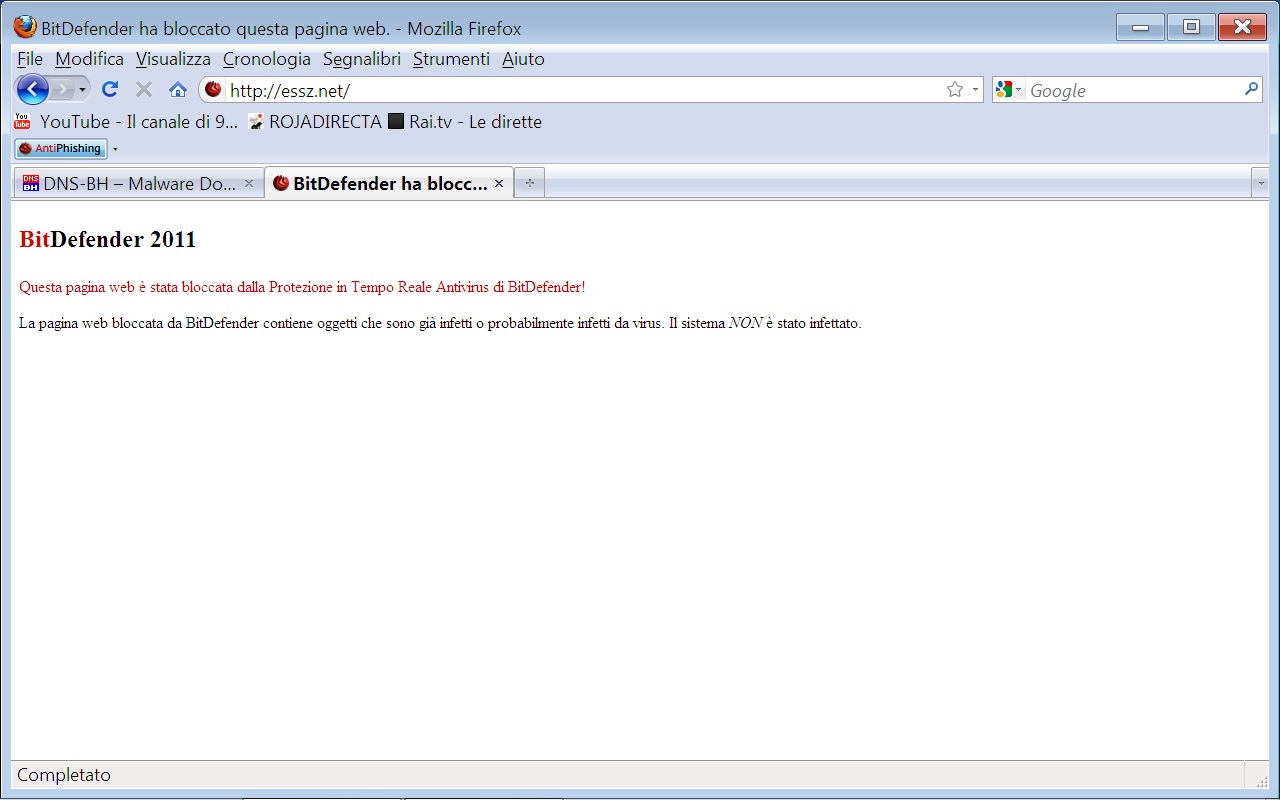The height and width of the screenshot is (800, 1280).
Task: Reload the page with the refresh icon
Action: pos(110,90)
